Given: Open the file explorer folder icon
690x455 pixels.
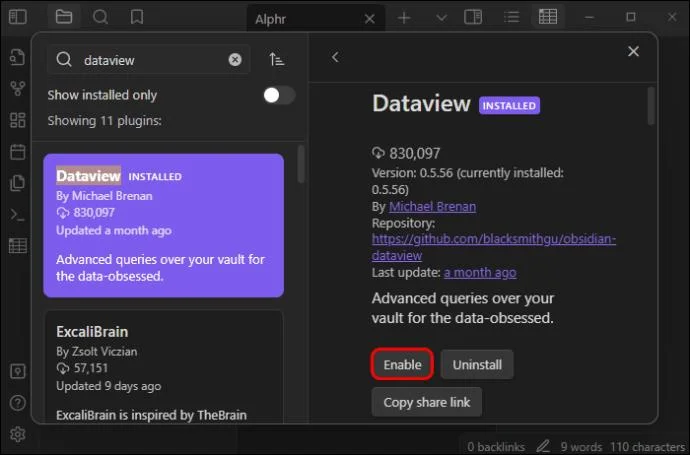Looking at the screenshot, I should click(x=64, y=17).
